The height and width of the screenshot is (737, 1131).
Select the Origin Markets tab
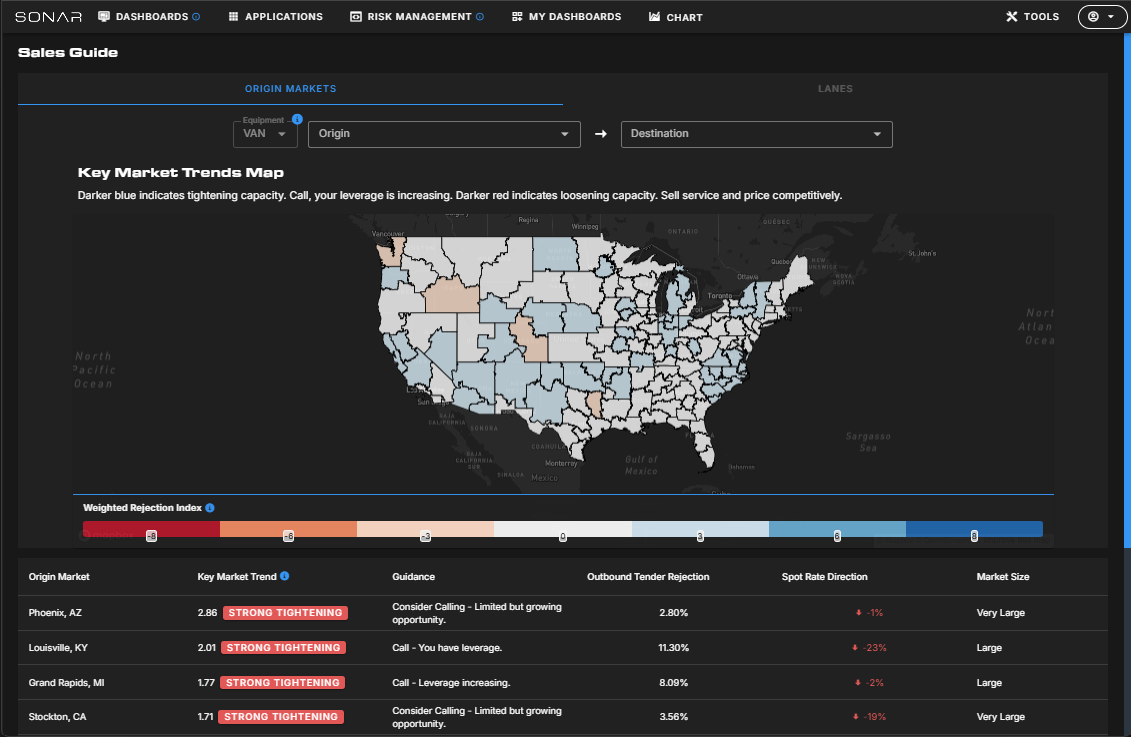pos(290,89)
